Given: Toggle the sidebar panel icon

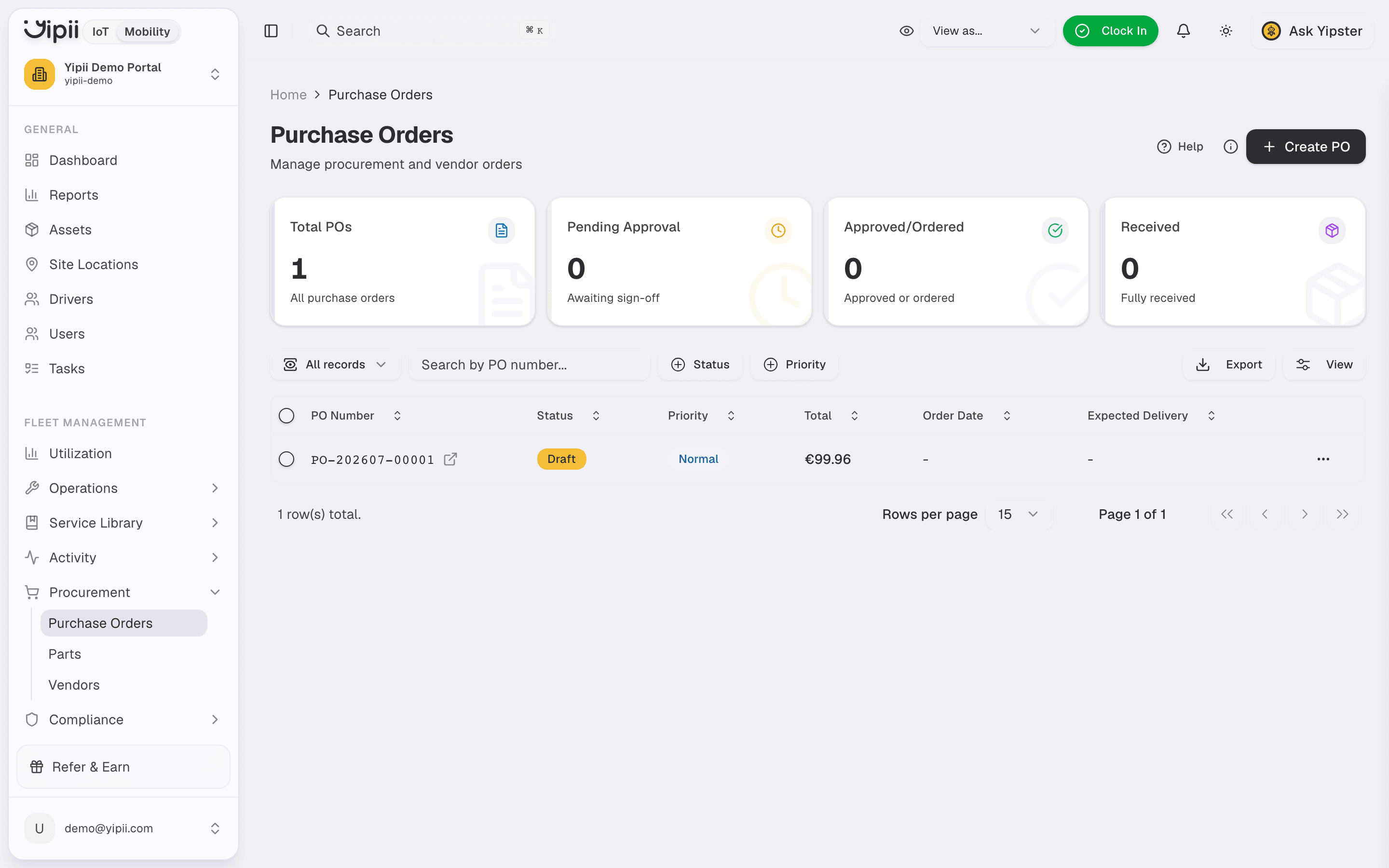Looking at the screenshot, I should tap(271, 31).
